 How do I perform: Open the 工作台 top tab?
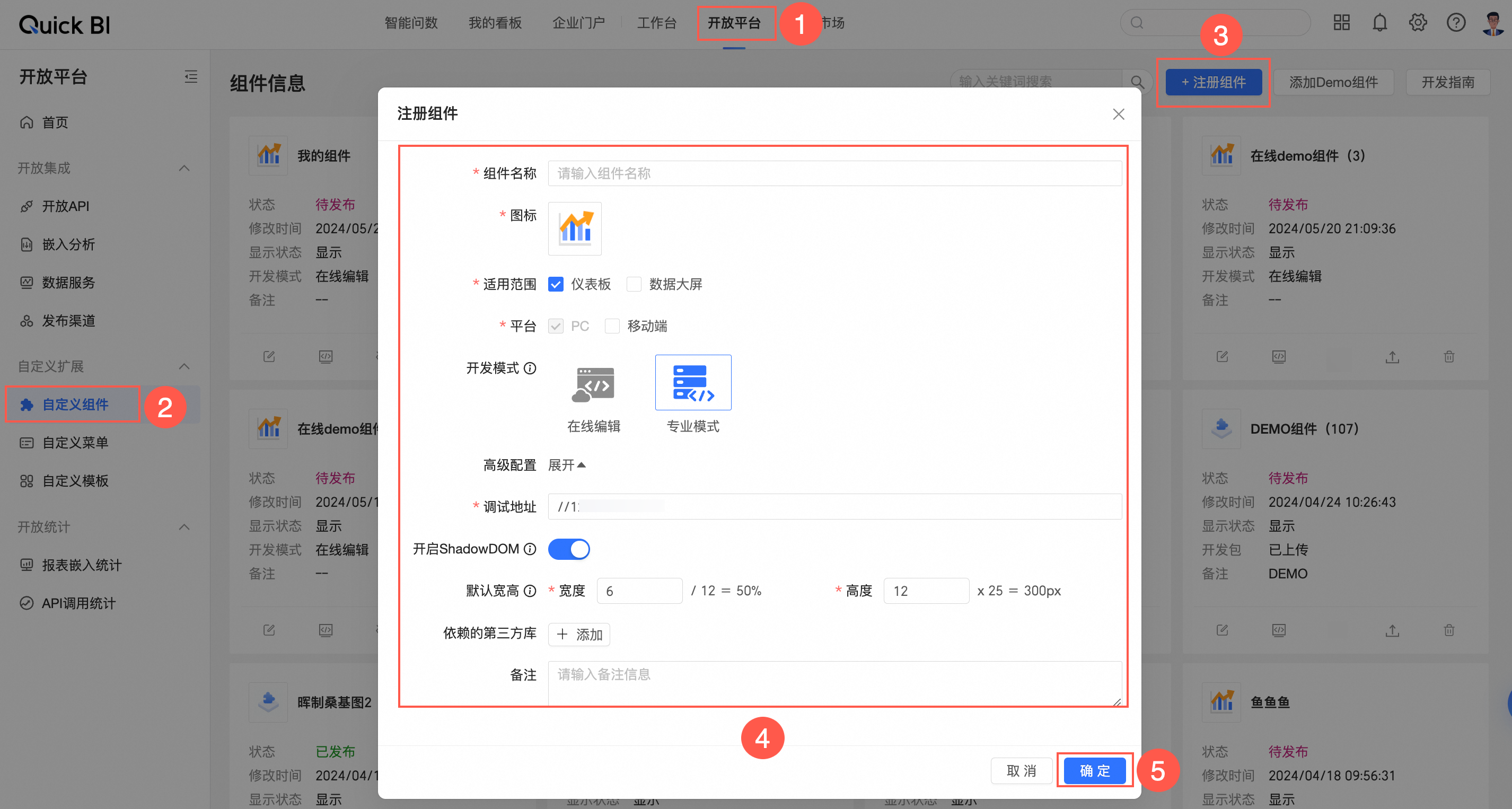[657, 23]
